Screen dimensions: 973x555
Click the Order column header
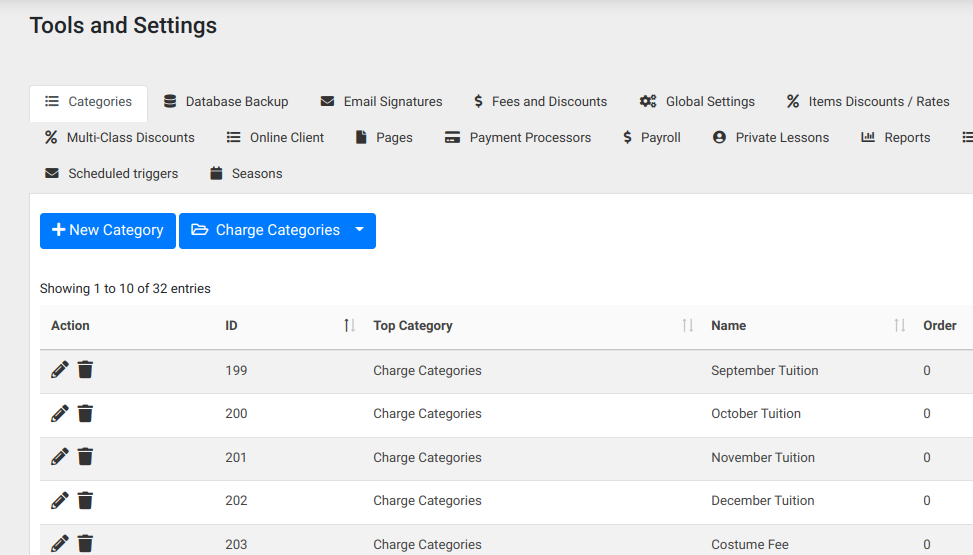939,326
